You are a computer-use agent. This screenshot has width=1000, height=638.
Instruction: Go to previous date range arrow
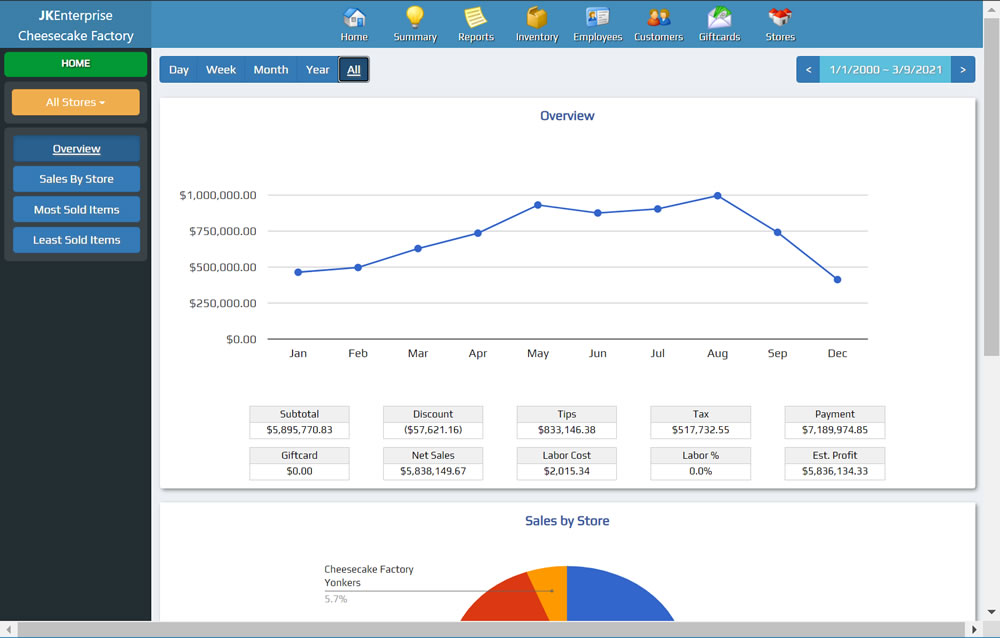(808, 70)
